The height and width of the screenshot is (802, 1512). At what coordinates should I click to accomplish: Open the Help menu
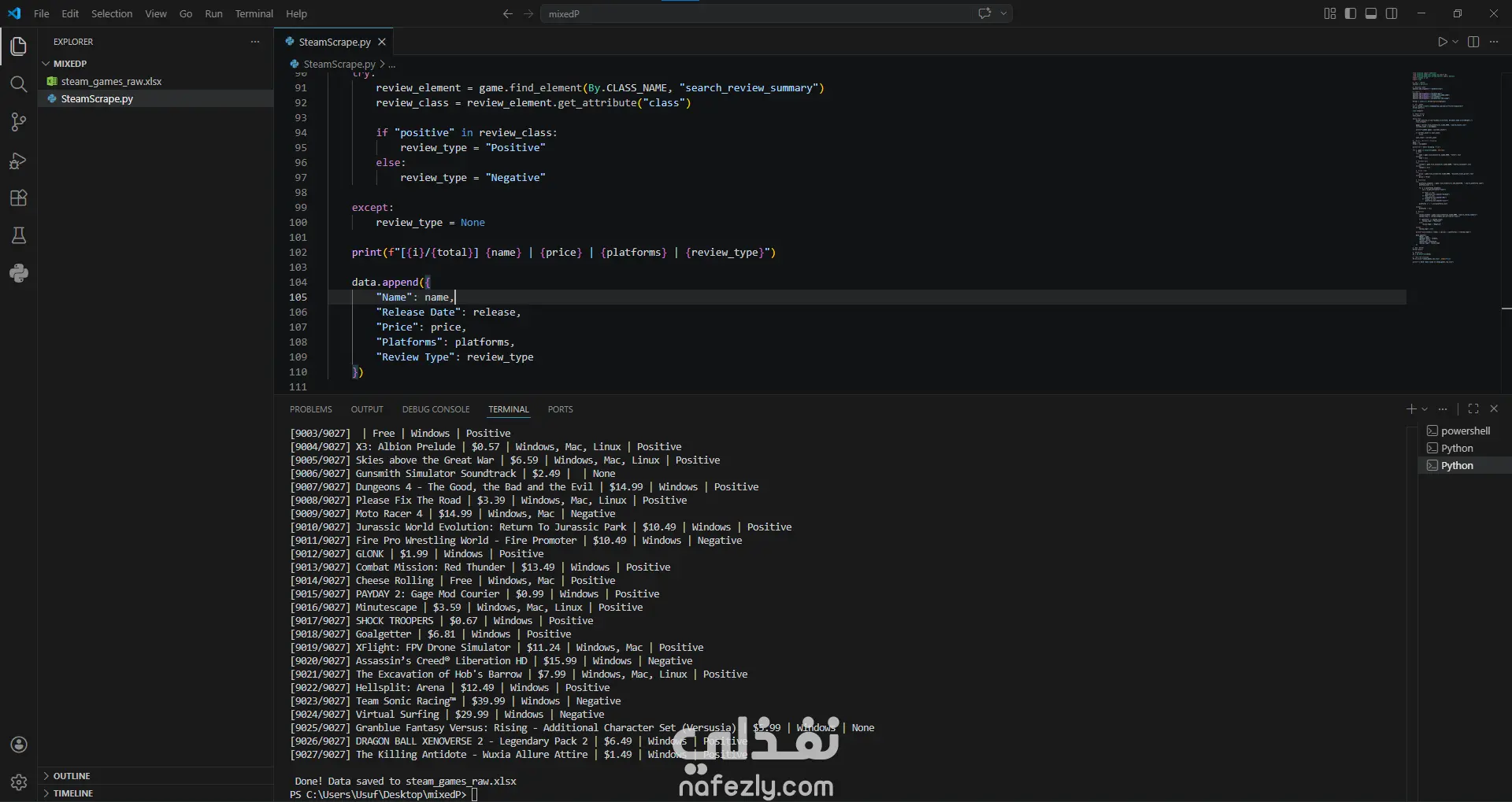pyautogui.click(x=296, y=13)
